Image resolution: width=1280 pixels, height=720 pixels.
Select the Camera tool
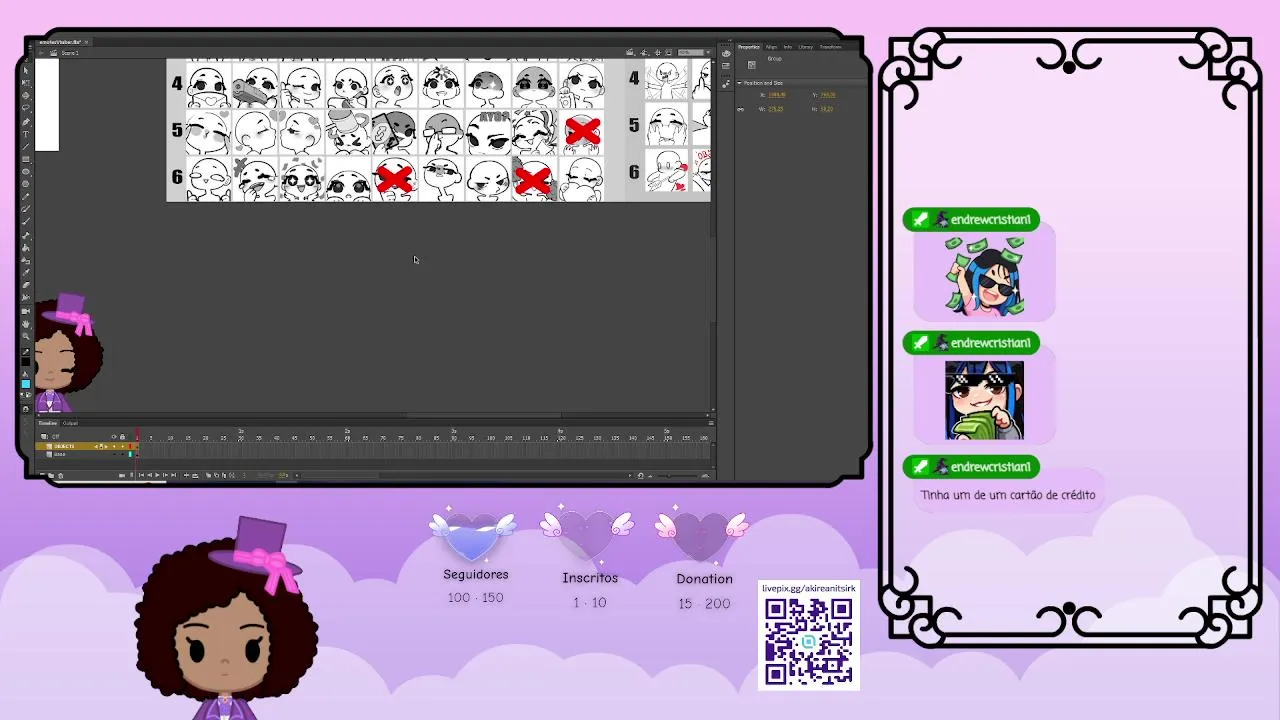click(x=26, y=311)
